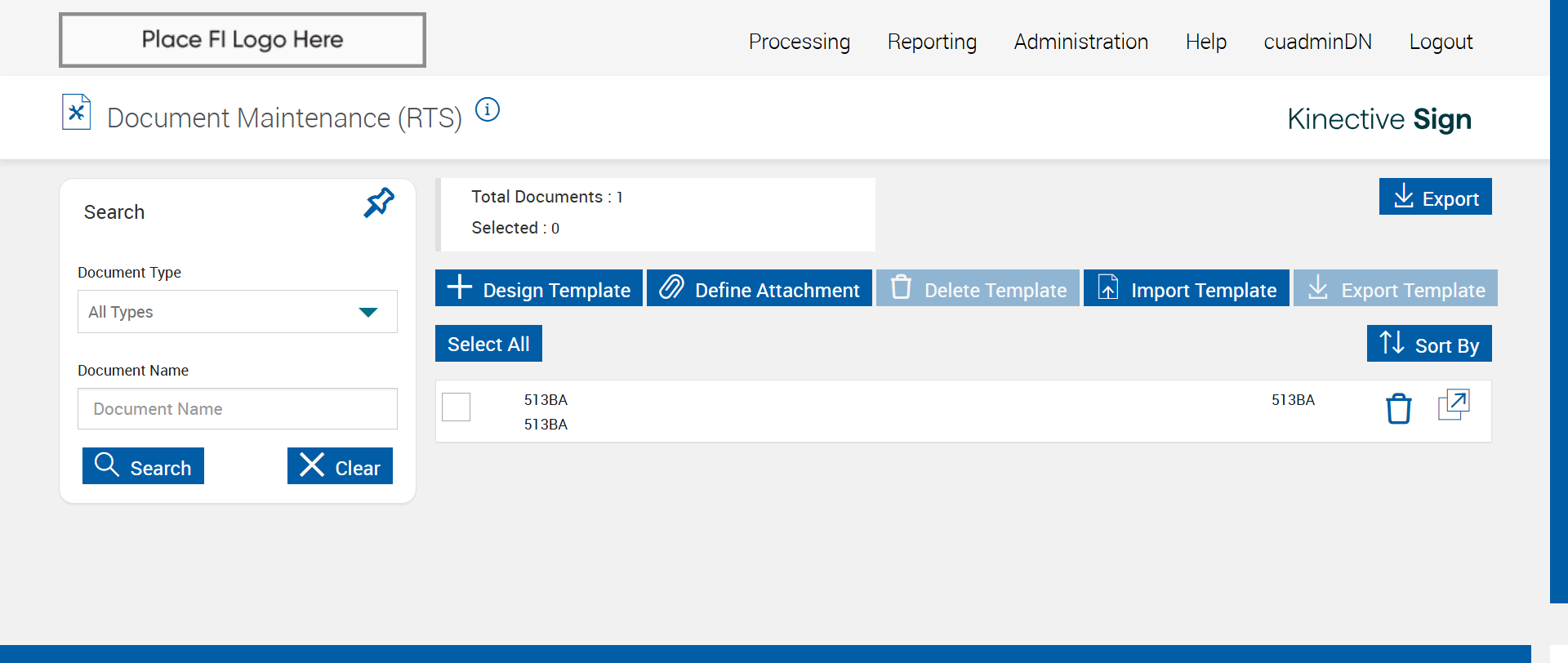The image size is (1568, 663).
Task: Click the Design Template plus button
Action: [x=539, y=288]
